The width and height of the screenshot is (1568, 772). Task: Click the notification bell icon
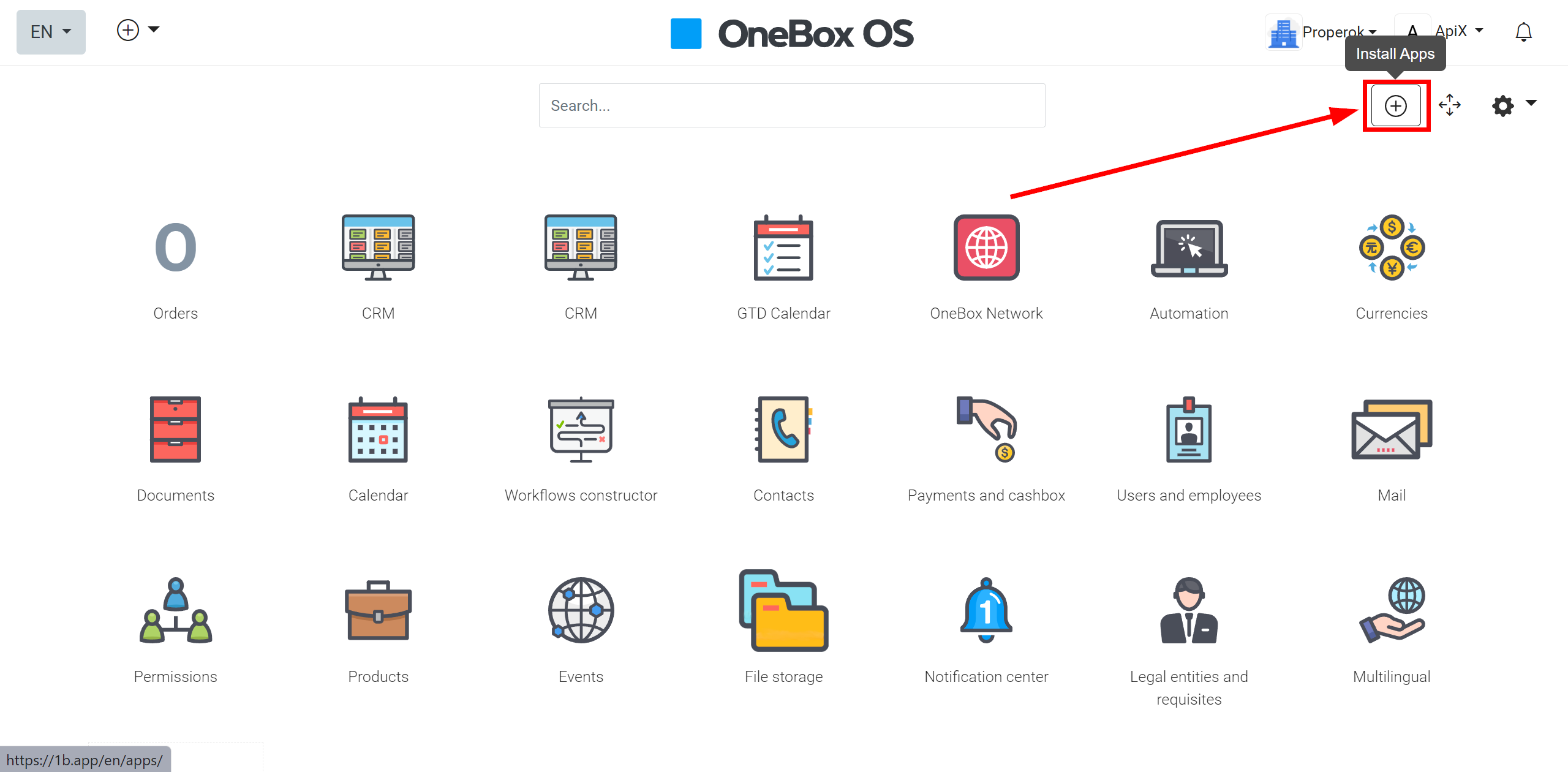1525,33
